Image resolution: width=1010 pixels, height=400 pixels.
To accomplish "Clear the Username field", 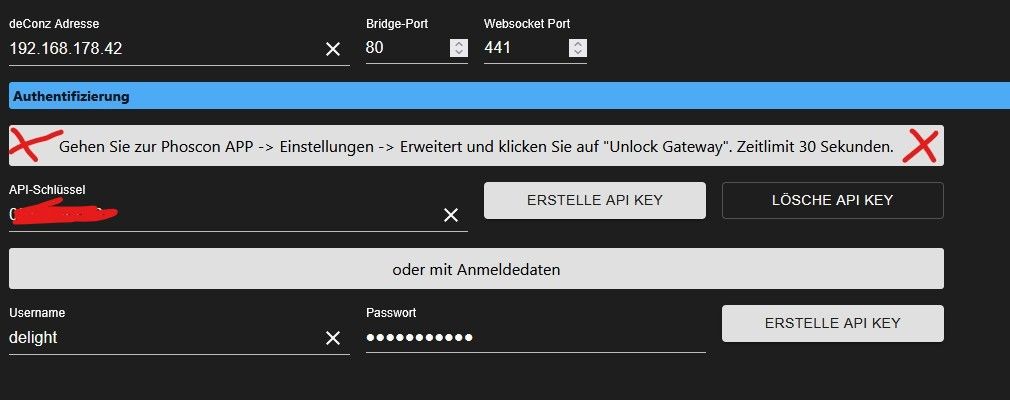I will pyautogui.click(x=333, y=338).
